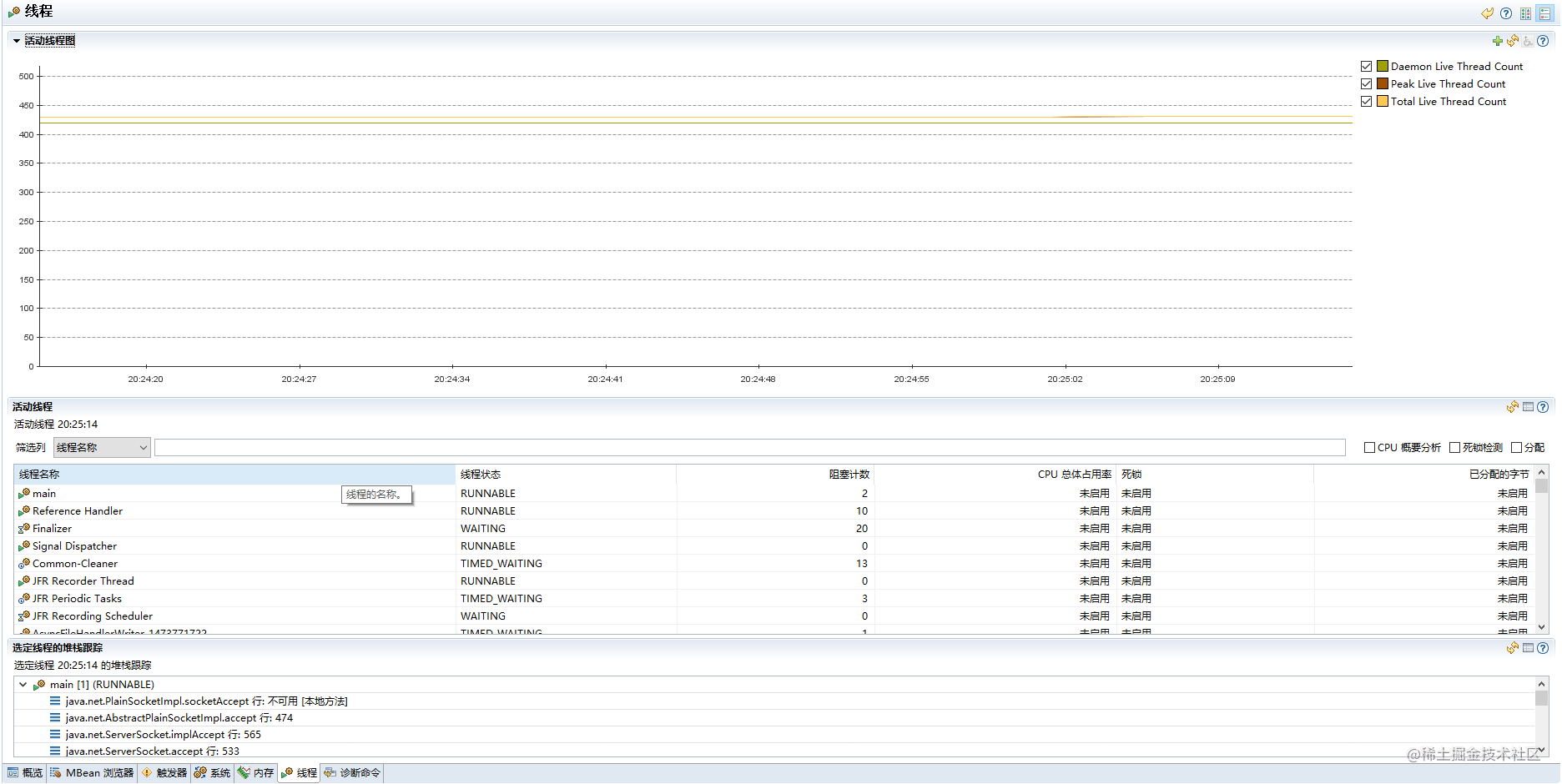Viewport: 1562px width, 784px height.
Task: Collapse the main [1] (RUNNABLE) tree node
Action: click(23, 685)
